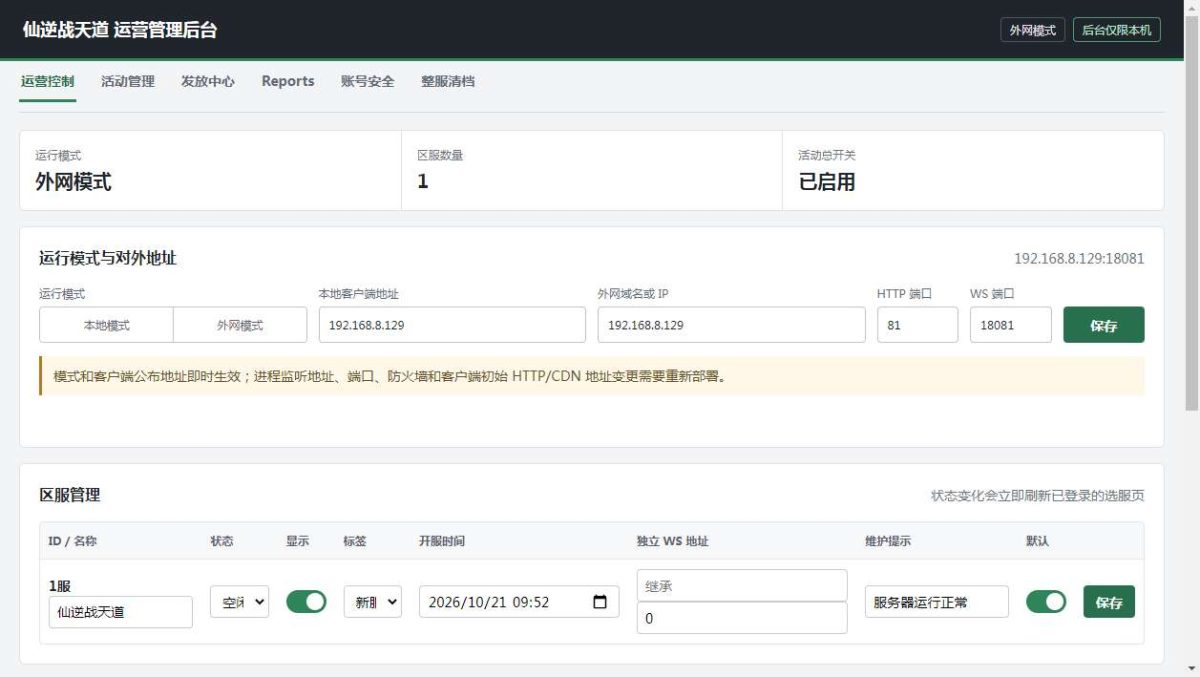This screenshot has width=1200, height=677.
Task: Click the 开服时间 column header
Action: pyautogui.click(x=442, y=541)
